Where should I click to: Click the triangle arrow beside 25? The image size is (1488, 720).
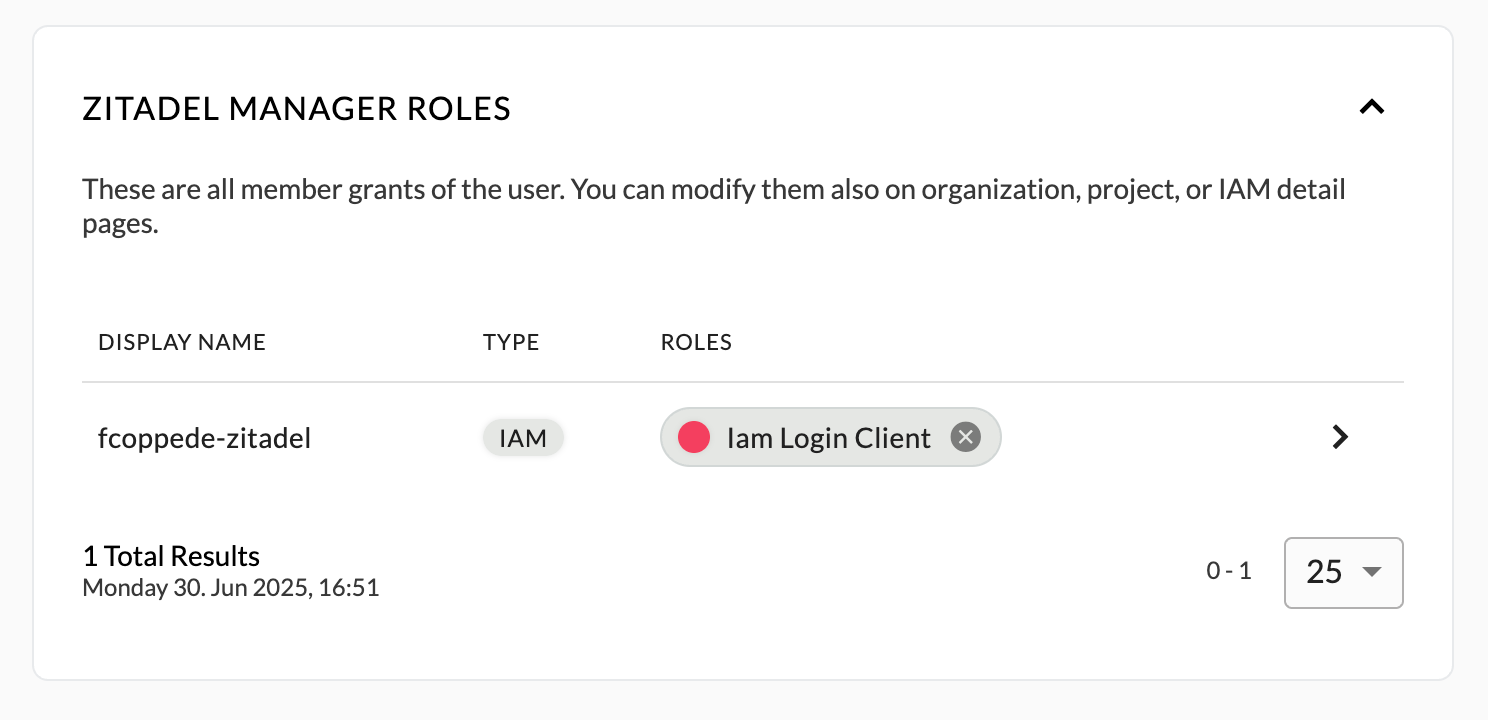(x=1372, y=572)
